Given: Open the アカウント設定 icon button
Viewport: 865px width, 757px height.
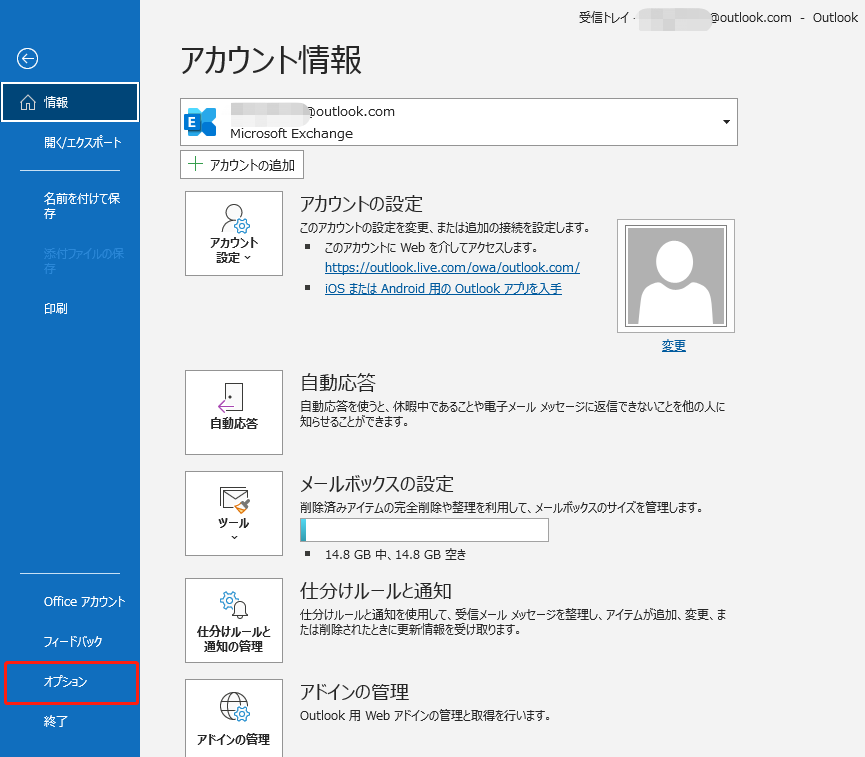Looking at the screenshot, I should (234, 234).
